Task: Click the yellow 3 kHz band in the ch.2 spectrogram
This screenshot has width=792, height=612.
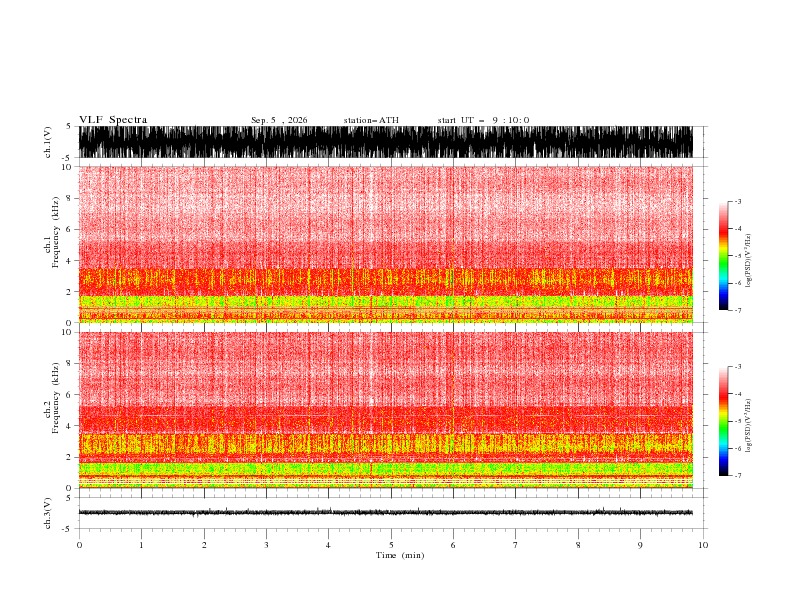Action: [x=385, y=444]
